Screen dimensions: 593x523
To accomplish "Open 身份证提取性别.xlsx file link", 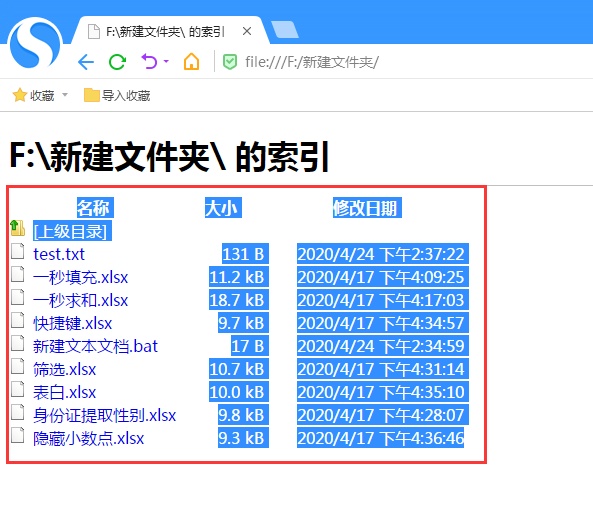I will pyautogui.click(x=104, y=416).
